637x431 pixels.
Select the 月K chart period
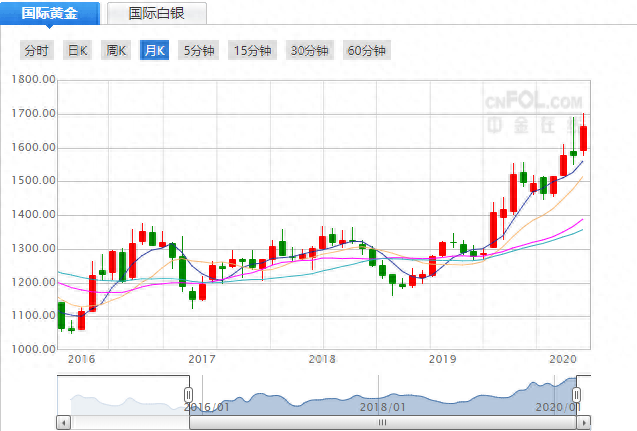pos(154,50)
